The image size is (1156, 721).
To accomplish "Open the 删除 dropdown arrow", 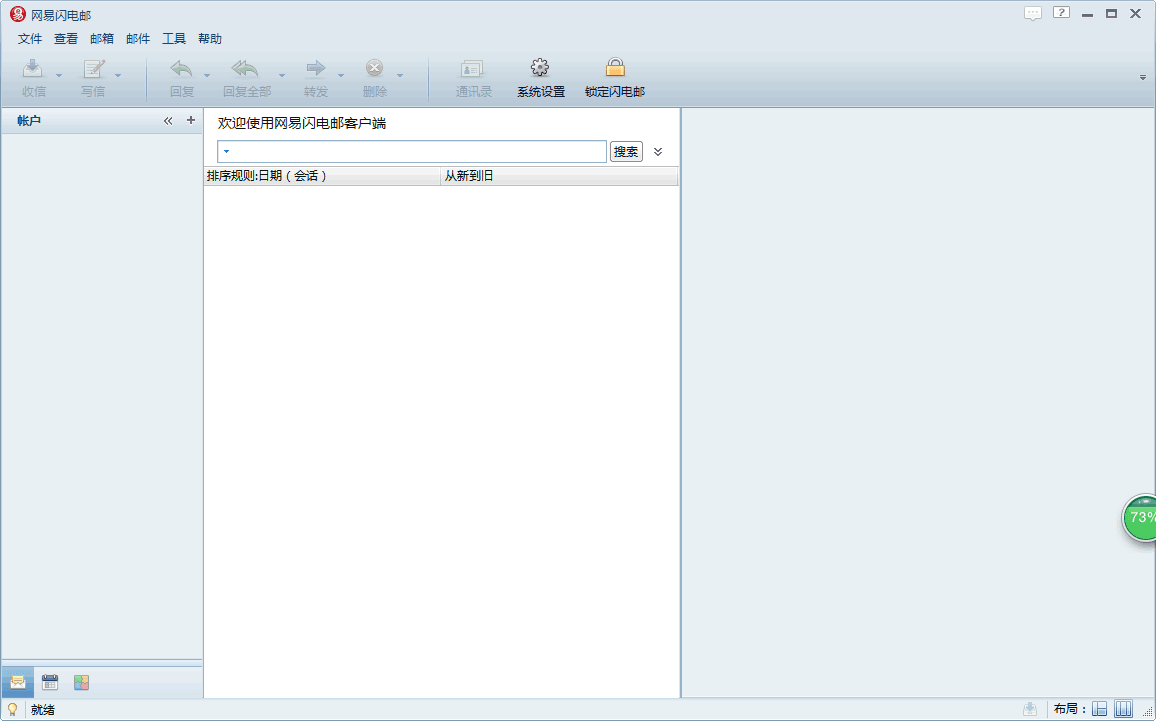I will click(400, 75).
